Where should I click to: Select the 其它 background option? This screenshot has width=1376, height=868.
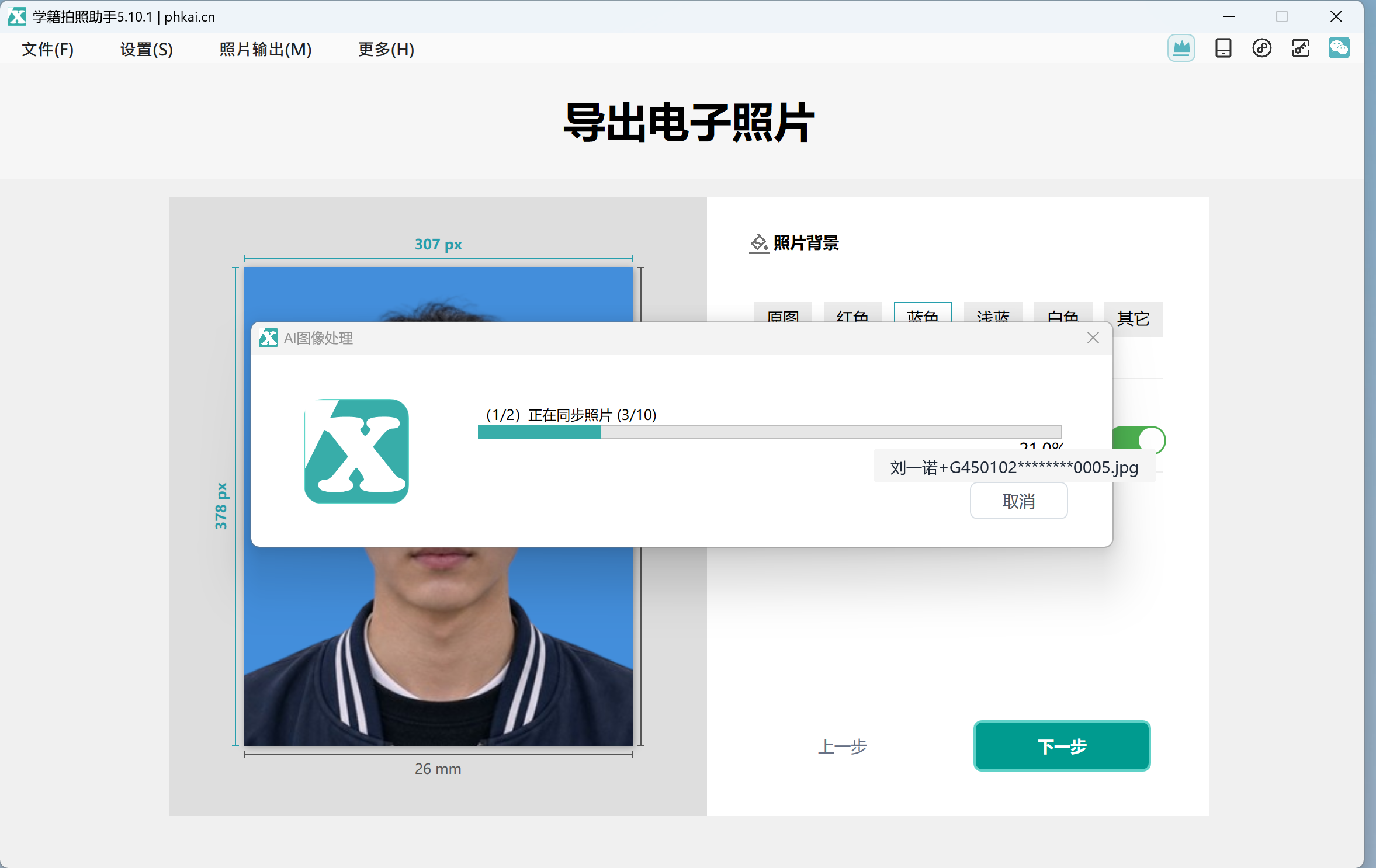[x=1134, y=319]
